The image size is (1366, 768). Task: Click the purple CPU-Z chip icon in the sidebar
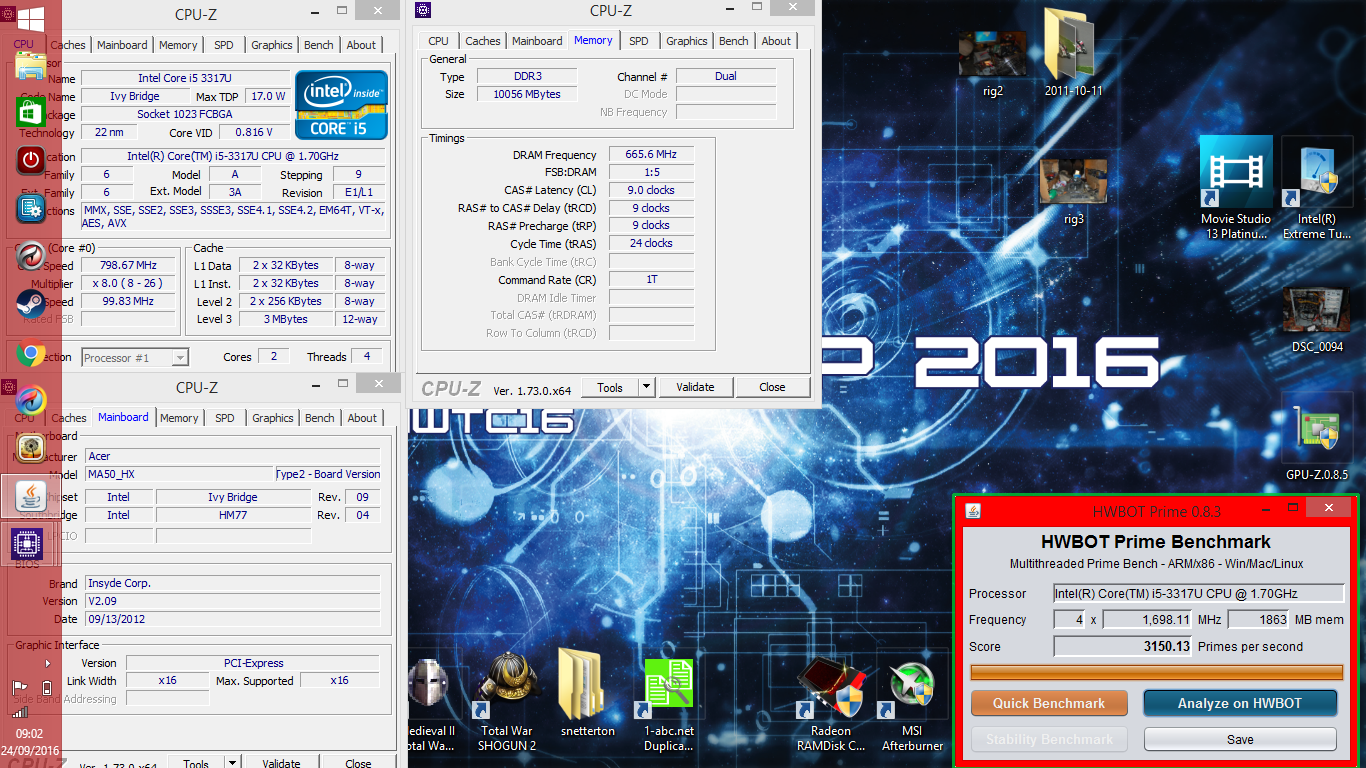click(x=27, y=545)
